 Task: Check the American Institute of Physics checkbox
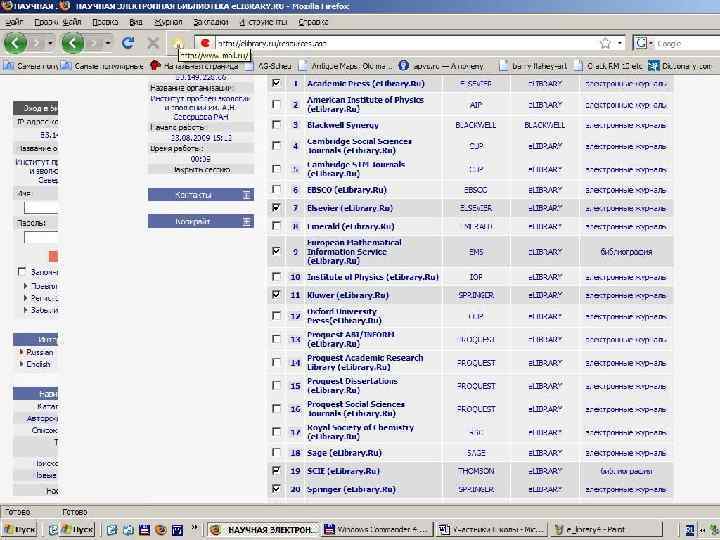(276, 104)
